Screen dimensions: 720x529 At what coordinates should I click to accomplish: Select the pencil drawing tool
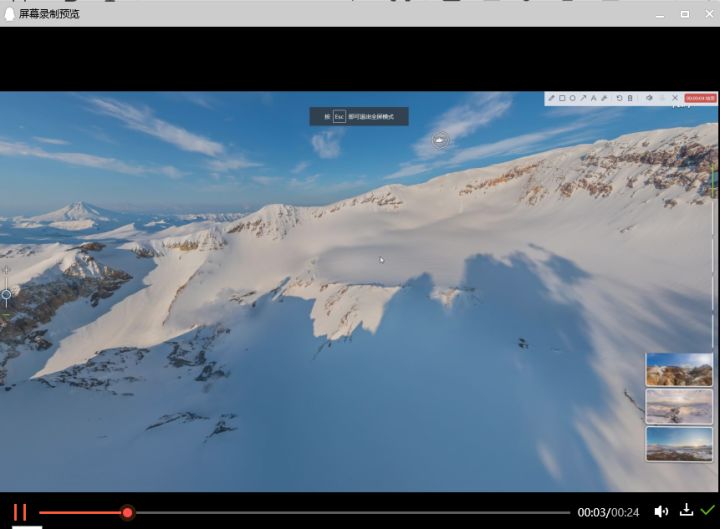pyautogui.click(x=551, y=98)
